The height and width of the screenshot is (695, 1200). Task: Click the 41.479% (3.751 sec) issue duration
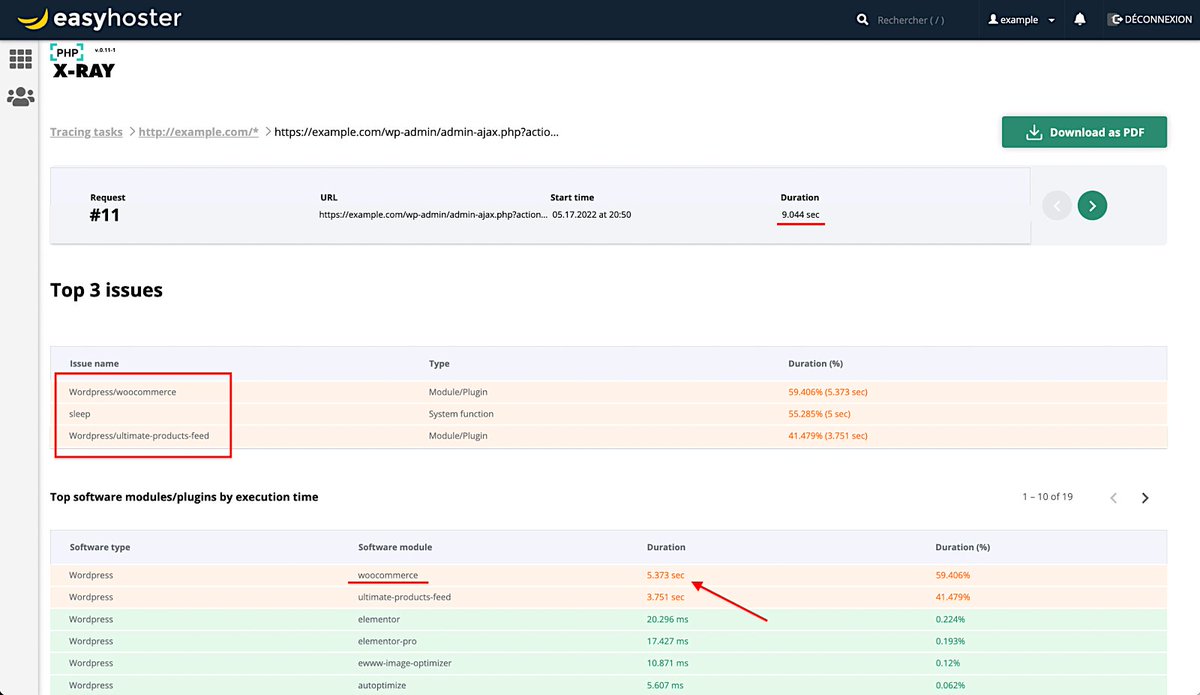tap(828, 436)
